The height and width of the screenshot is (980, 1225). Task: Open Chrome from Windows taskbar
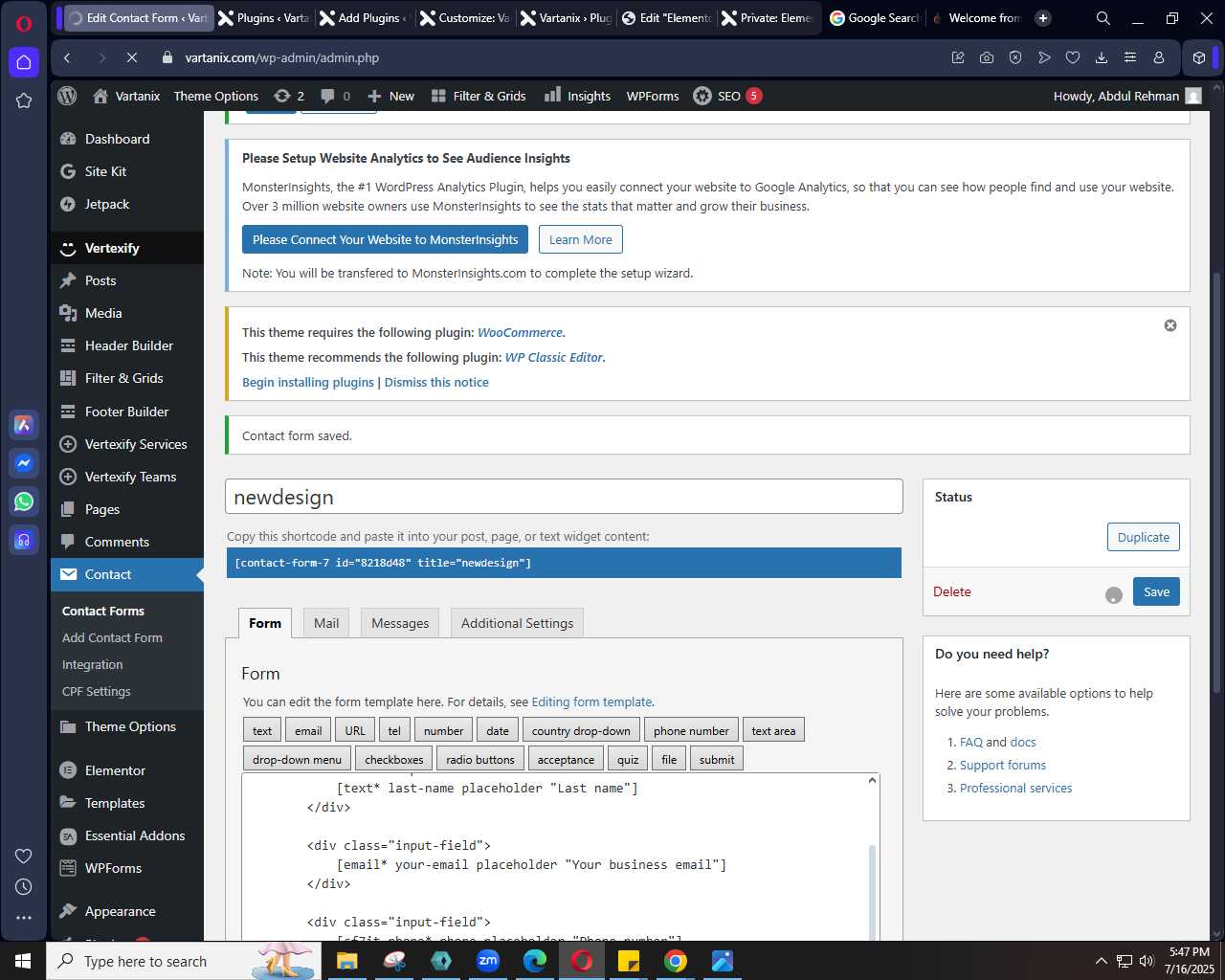676,961
